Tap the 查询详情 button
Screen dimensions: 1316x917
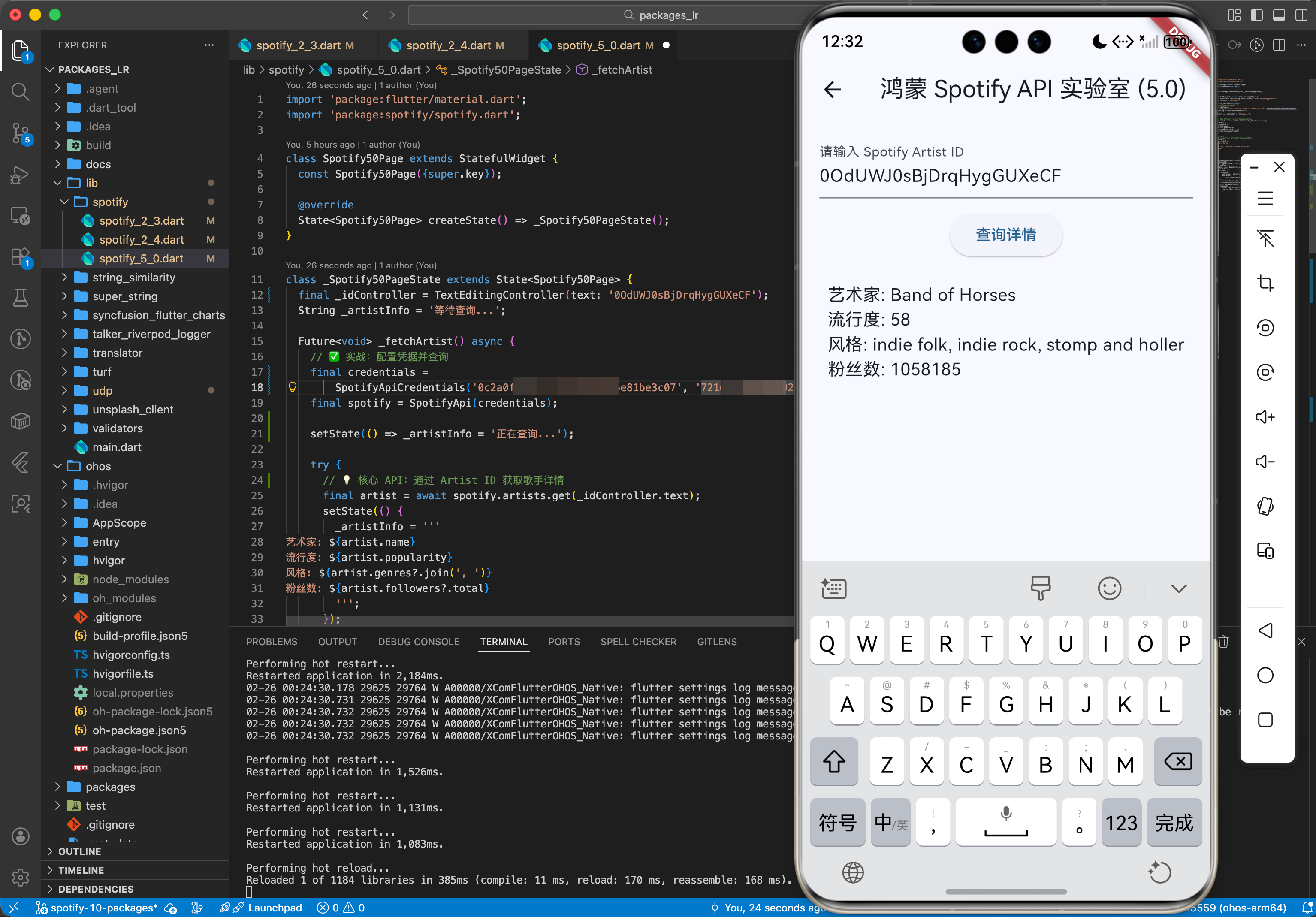(1005, 235)
